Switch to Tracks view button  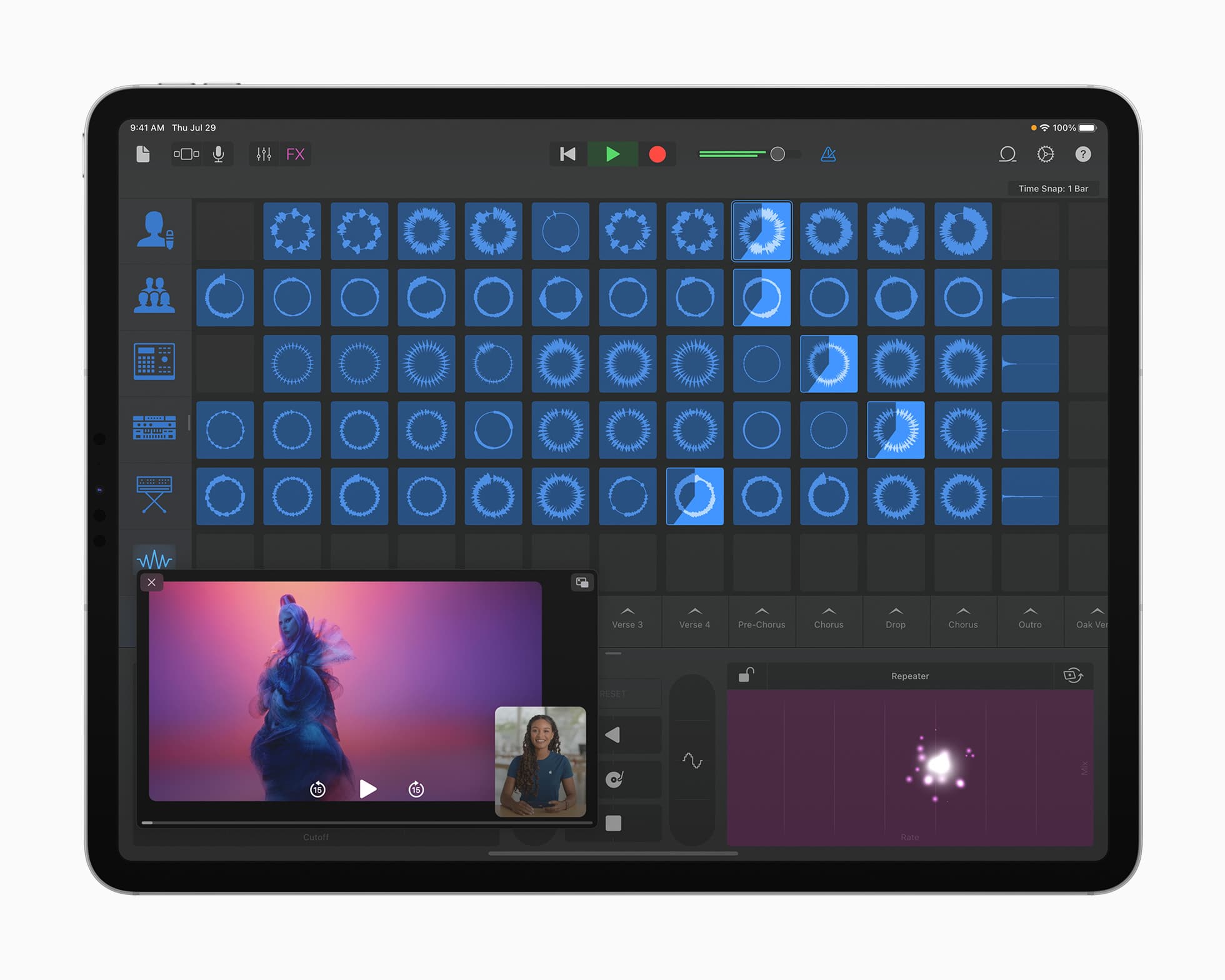click(186, 154)
